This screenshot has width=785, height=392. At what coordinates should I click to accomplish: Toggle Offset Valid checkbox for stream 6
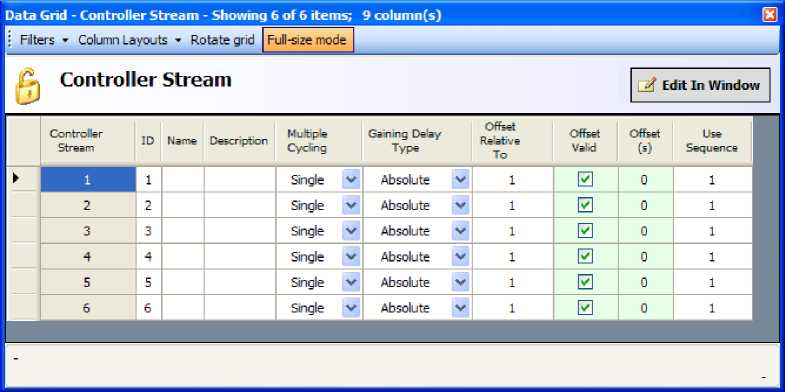coord(585,307)
